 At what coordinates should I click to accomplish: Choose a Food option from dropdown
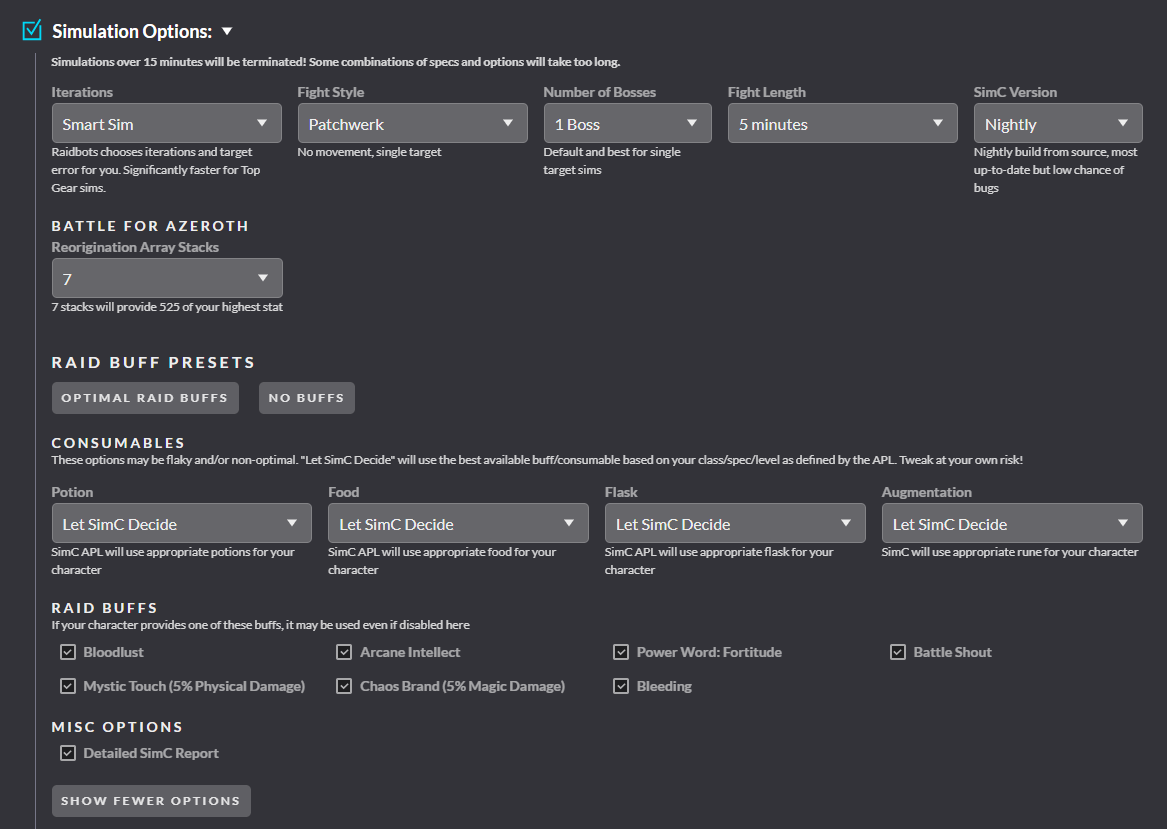point(458,524)
